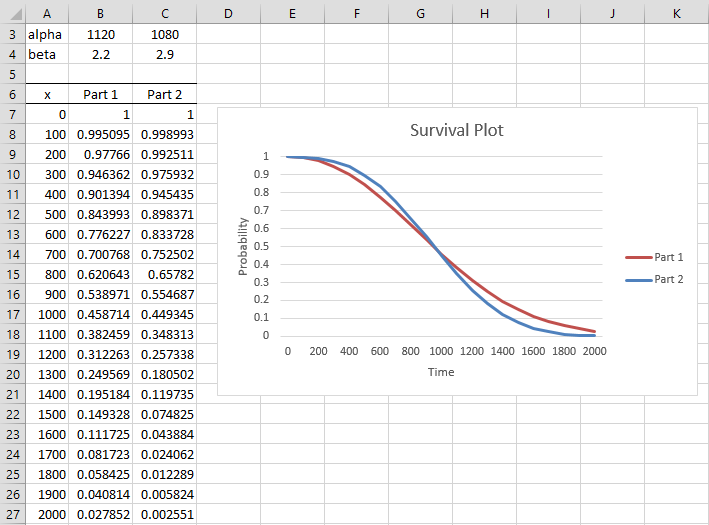Click the row 27 header
709x525 pixels.
tap(12, 514)
